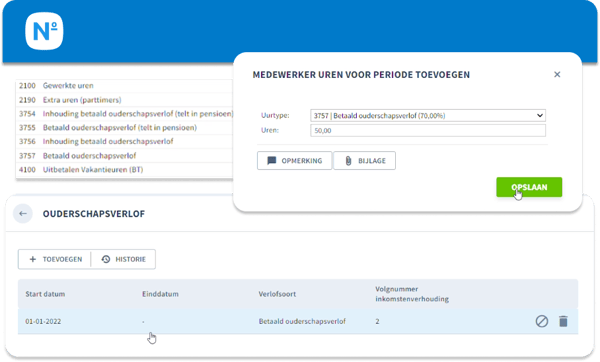Click the 01-01-2022 start date cell
Screen dimensions: 600x362
(x=43, y=321)
